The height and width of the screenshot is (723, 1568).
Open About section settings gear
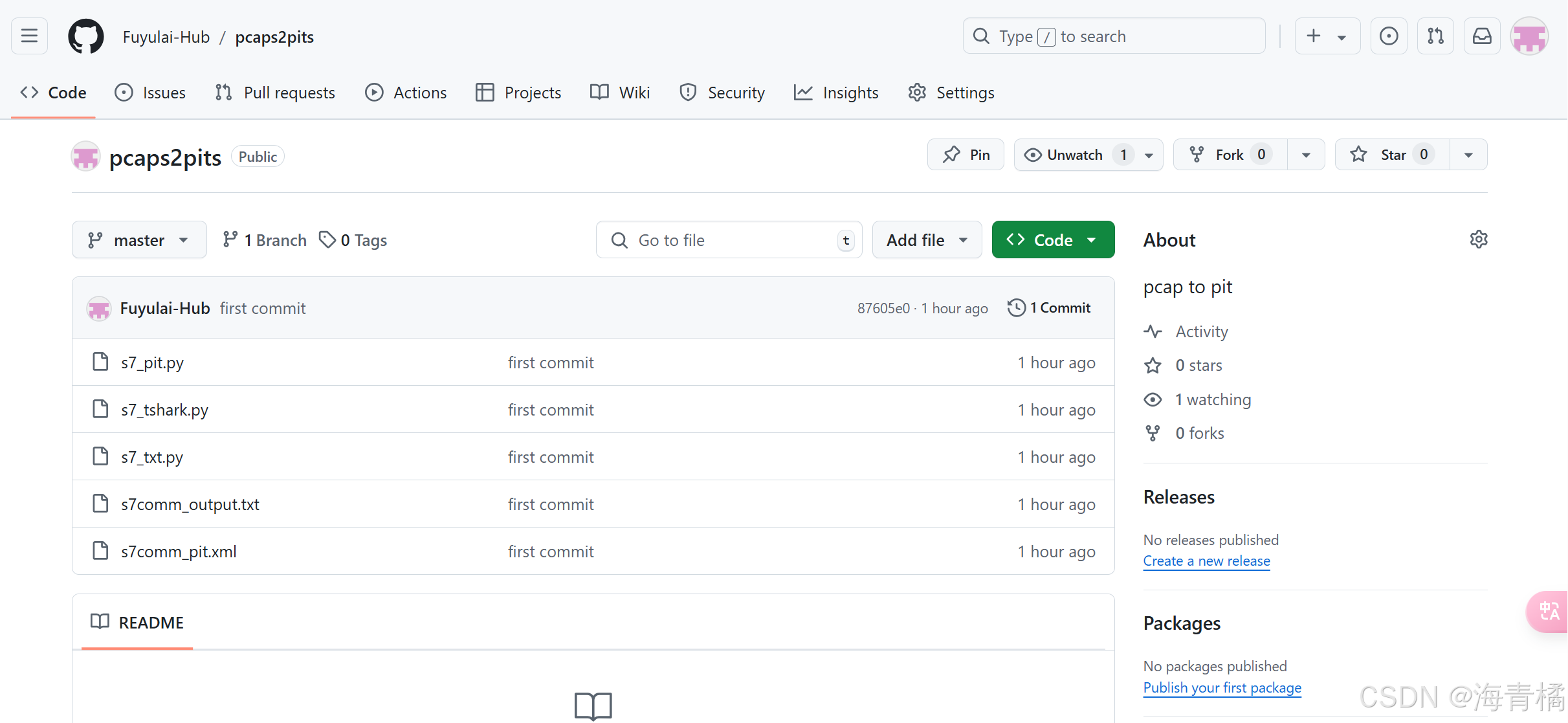point(1479,239)
